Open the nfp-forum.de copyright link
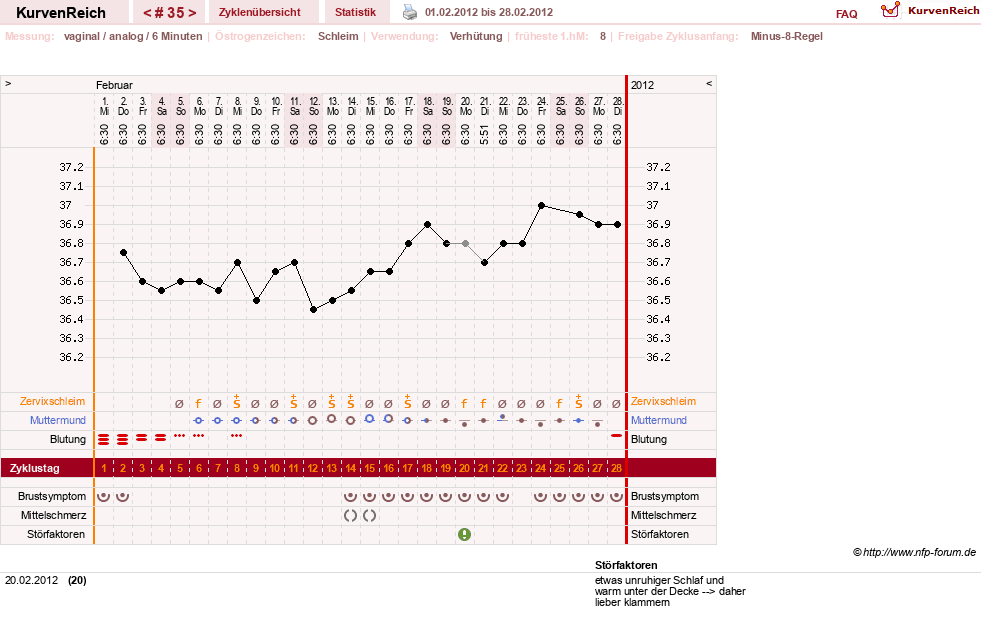The height and width of the screenshot is (632, 981). [x=915, y=552]
